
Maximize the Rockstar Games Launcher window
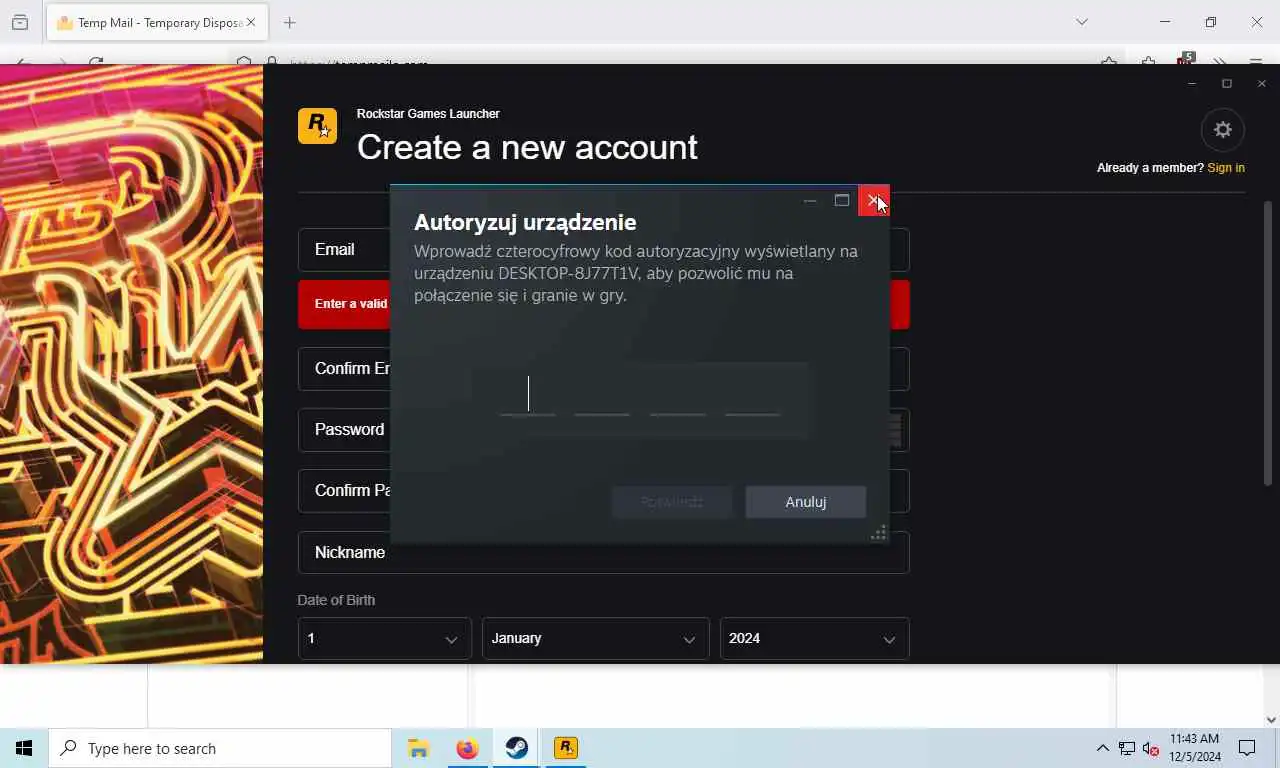tap(1227, 84)
